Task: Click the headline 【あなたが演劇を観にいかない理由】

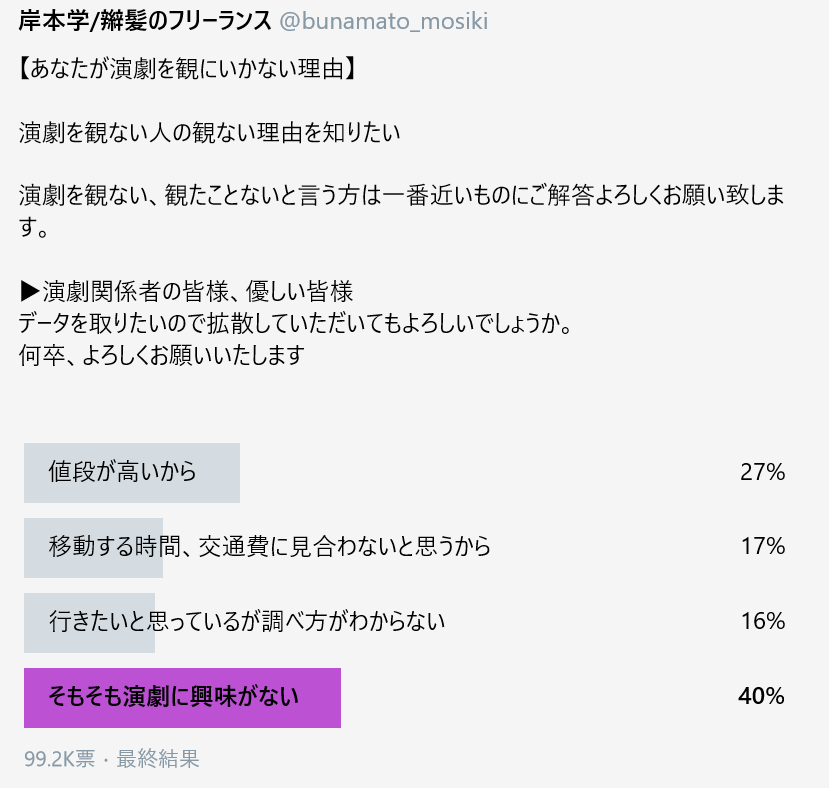Action: (x=187, y=69)
